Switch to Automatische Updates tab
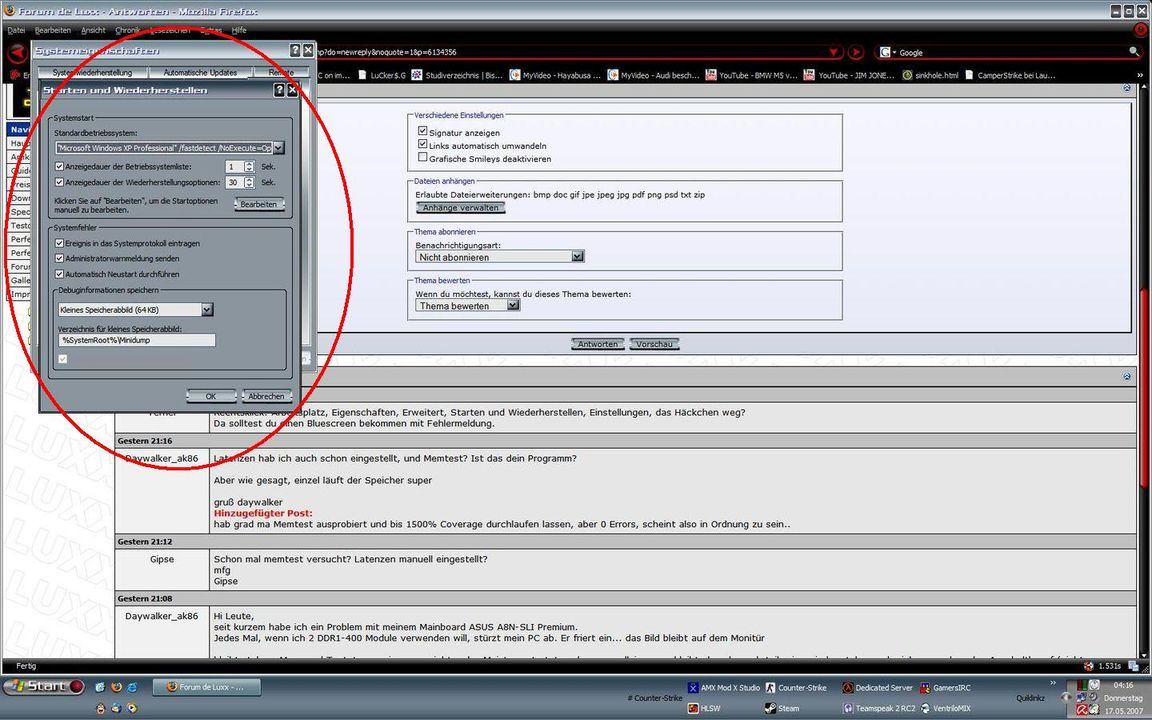 tap(200, 73)
